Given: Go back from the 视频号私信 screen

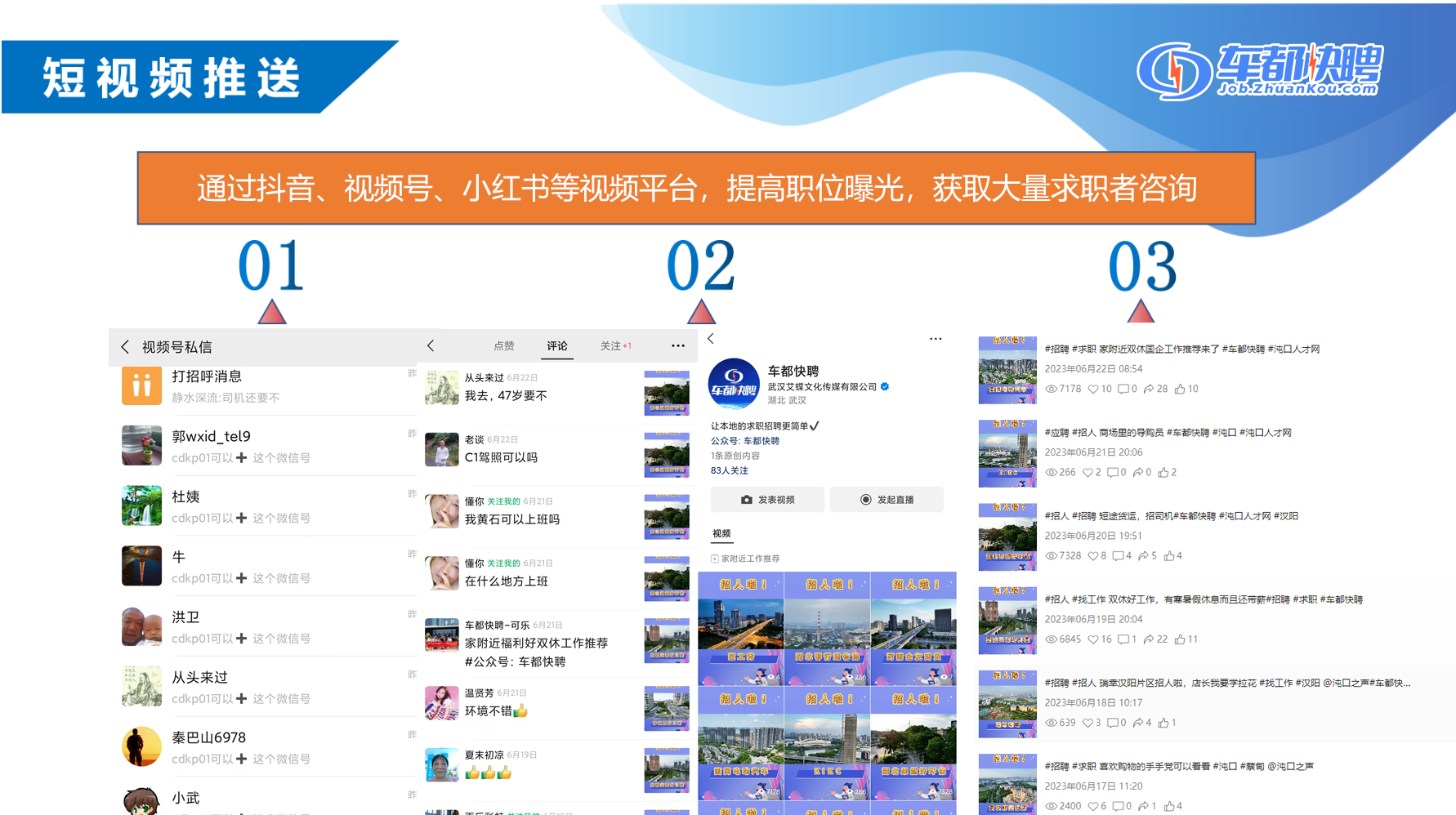Looking at the screenshot, I should [x=125, y=347].
